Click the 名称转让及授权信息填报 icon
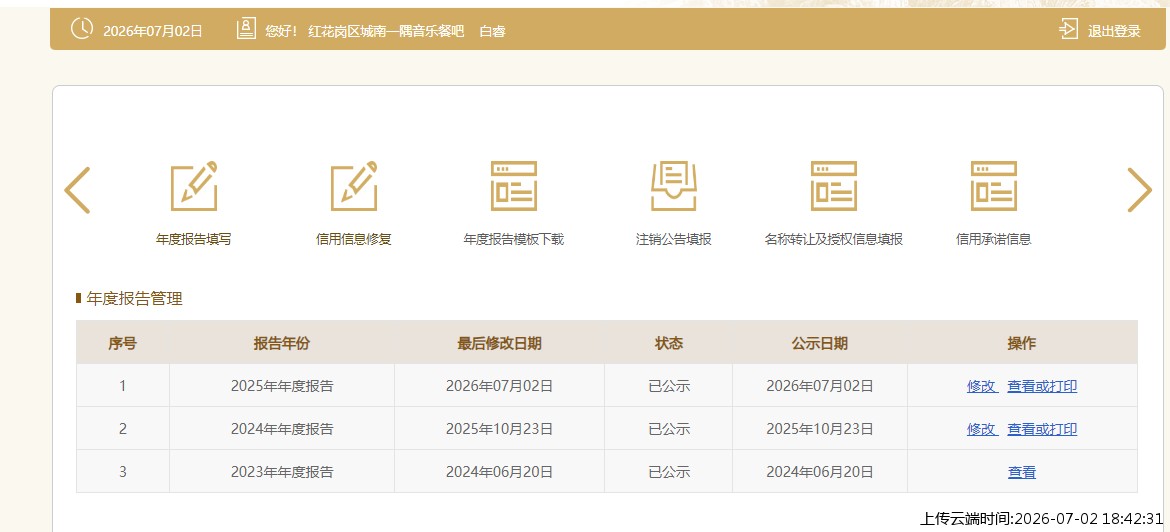 [x=833, y=186]
